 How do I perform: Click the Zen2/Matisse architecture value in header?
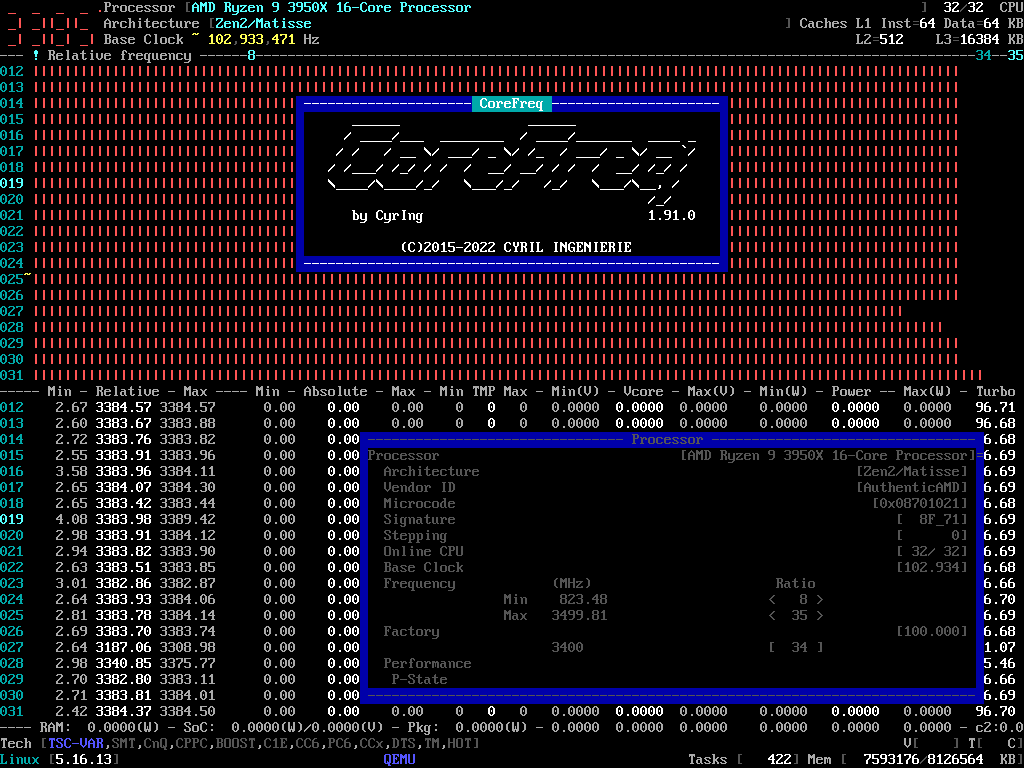[x=263, y=24]
